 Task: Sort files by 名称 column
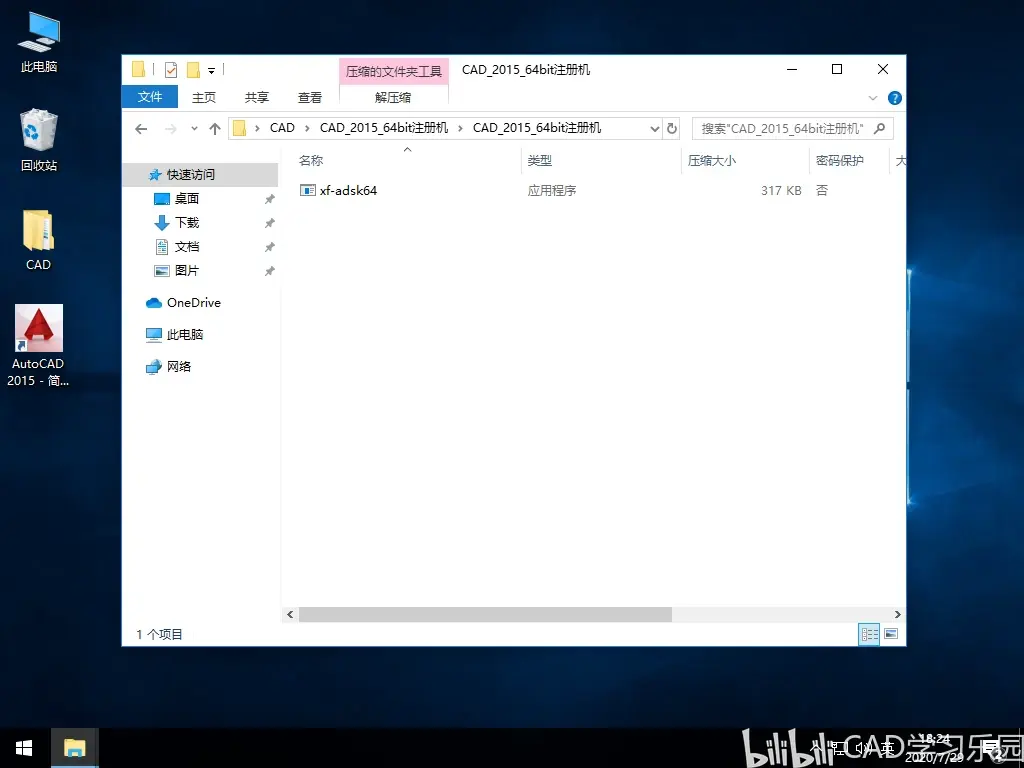coord(311,161)
